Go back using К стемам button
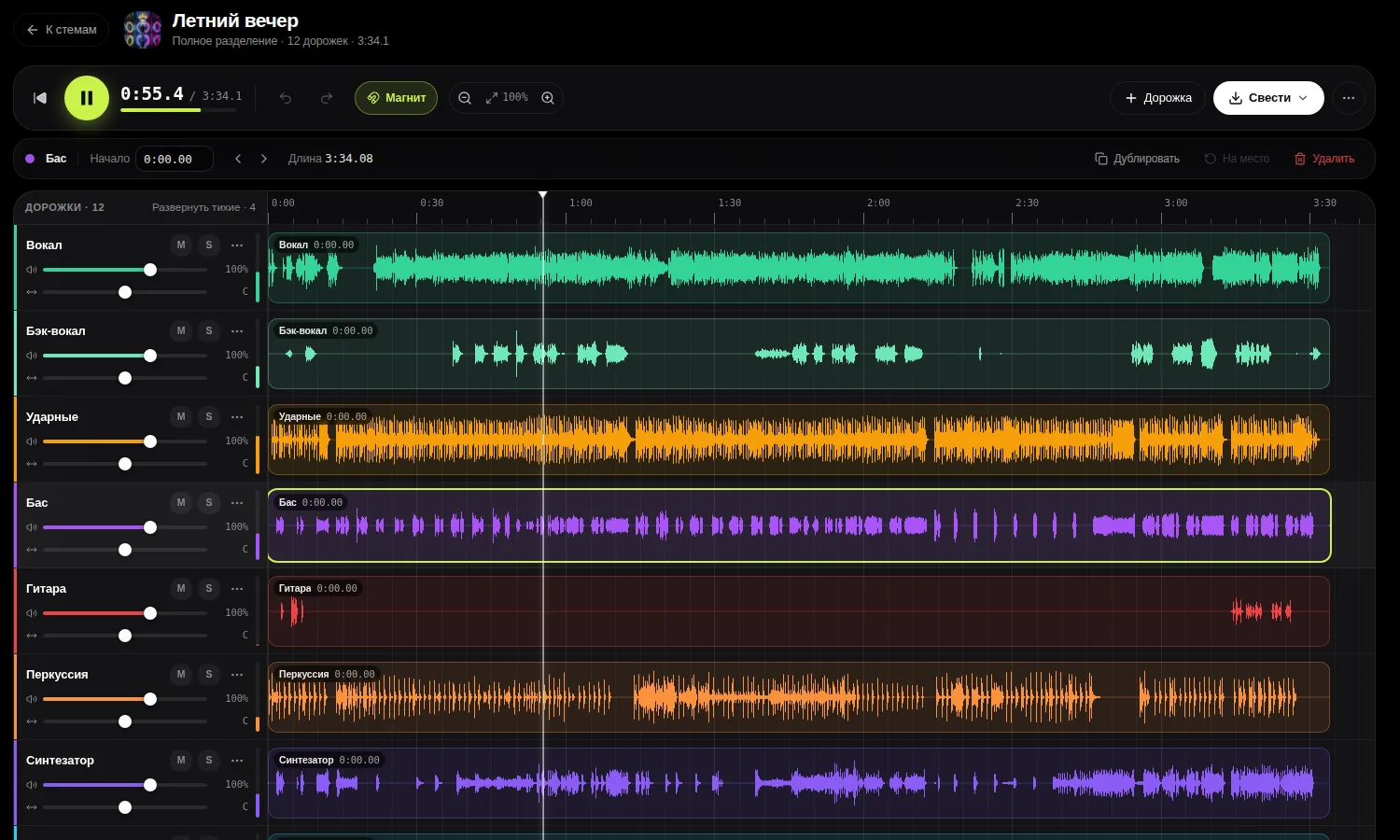 click(62, 30)
